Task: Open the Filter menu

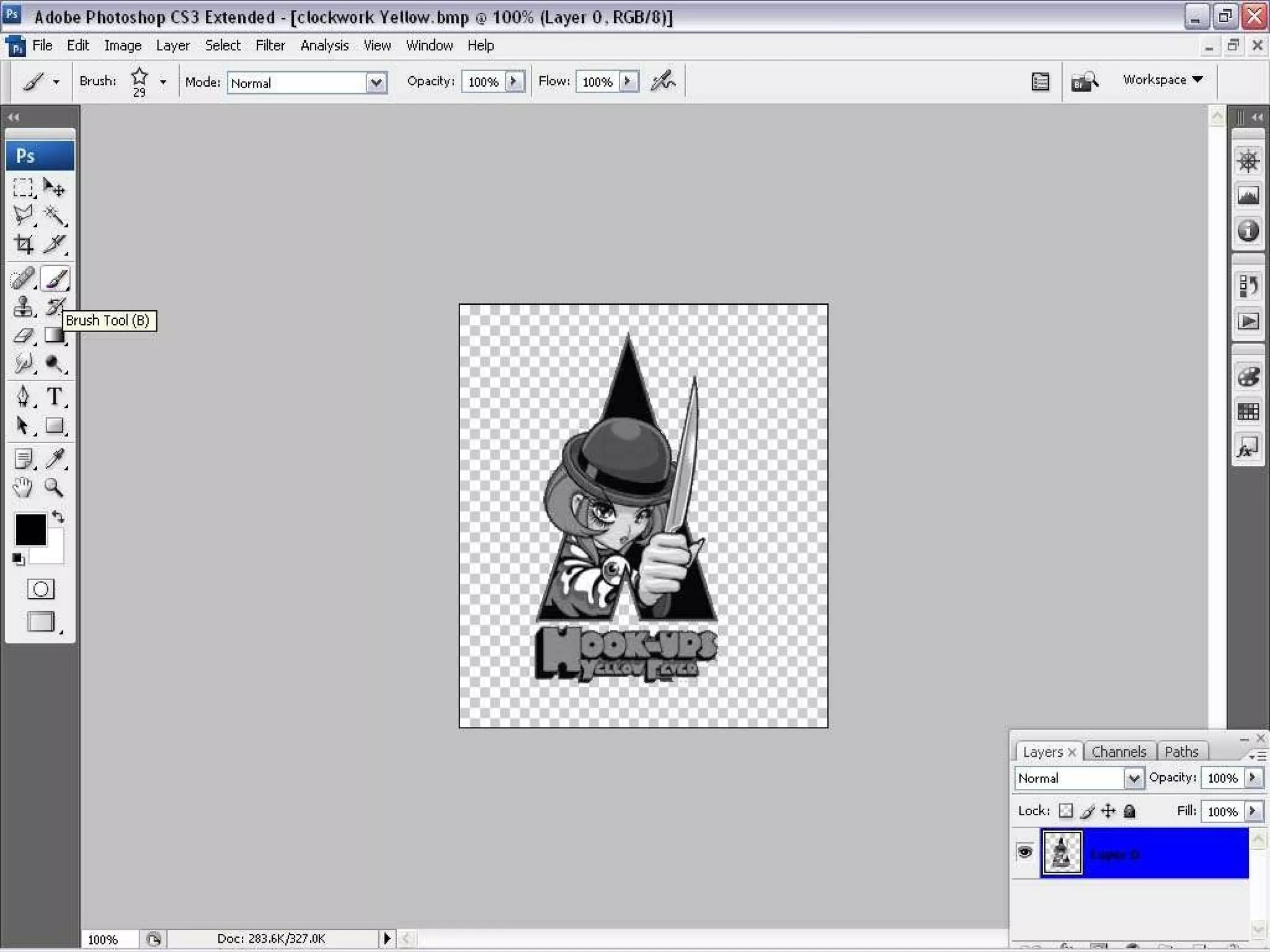Action: [x=270, y=45]
